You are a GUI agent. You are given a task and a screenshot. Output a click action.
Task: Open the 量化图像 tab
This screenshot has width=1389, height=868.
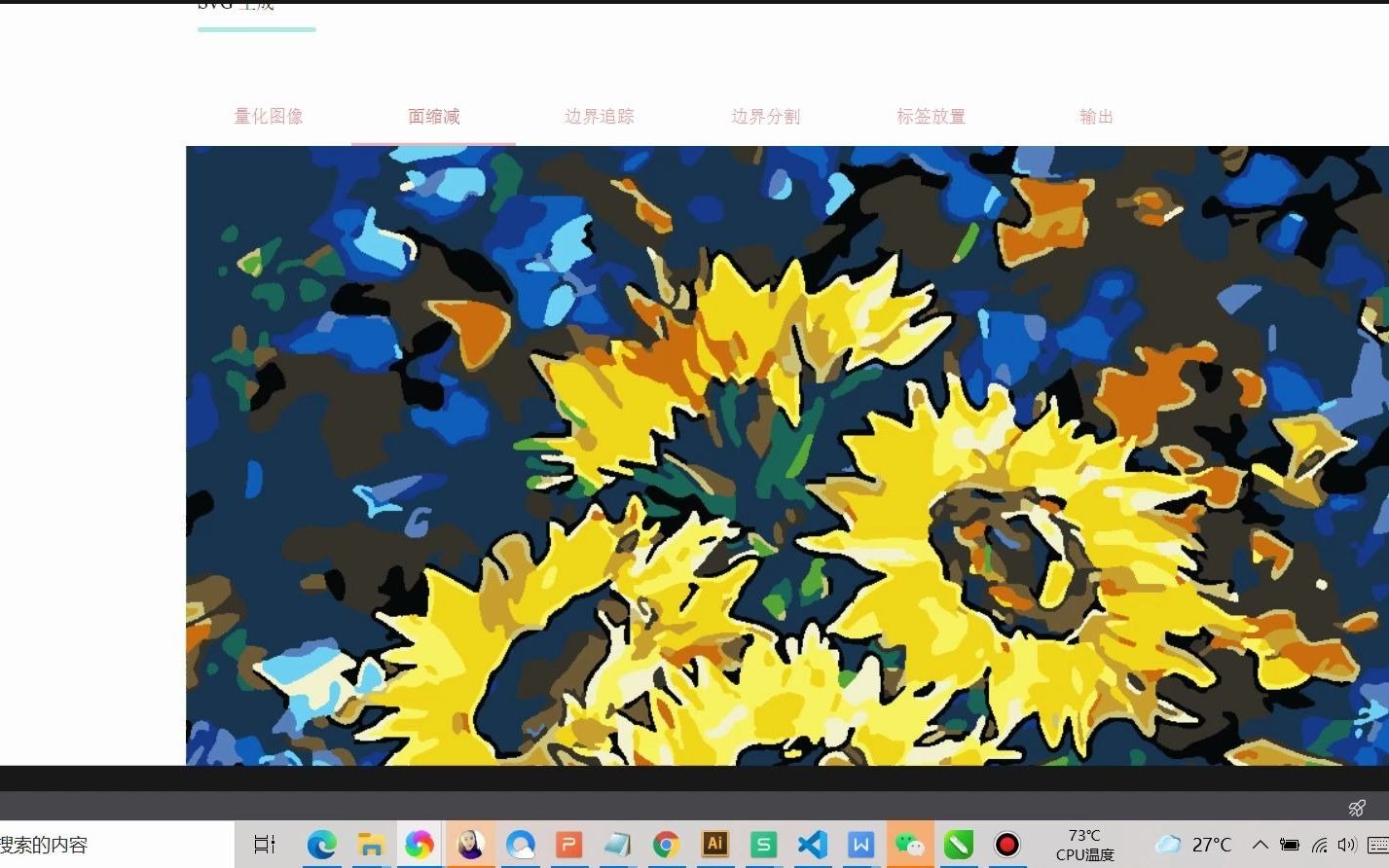(269, 116)
